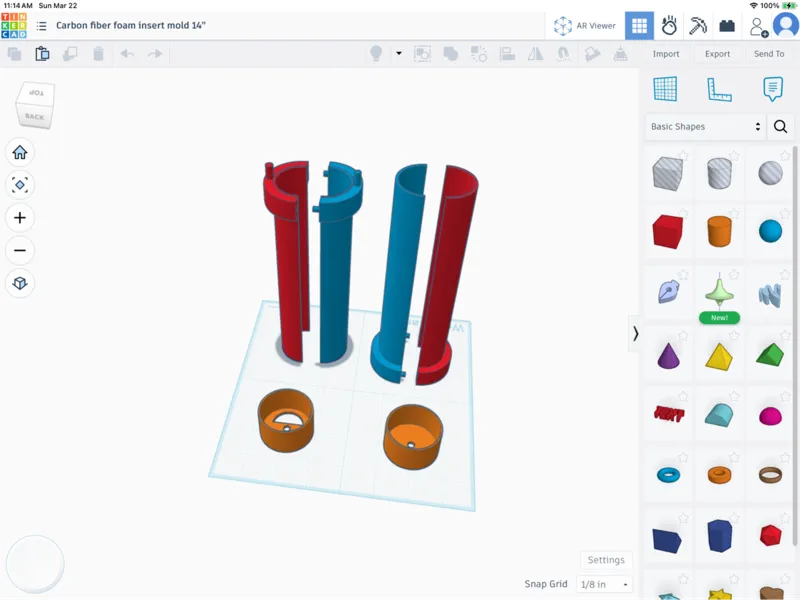Click the Delete trash icon
This screenshot has height=600, width=800.
(98, 54)
